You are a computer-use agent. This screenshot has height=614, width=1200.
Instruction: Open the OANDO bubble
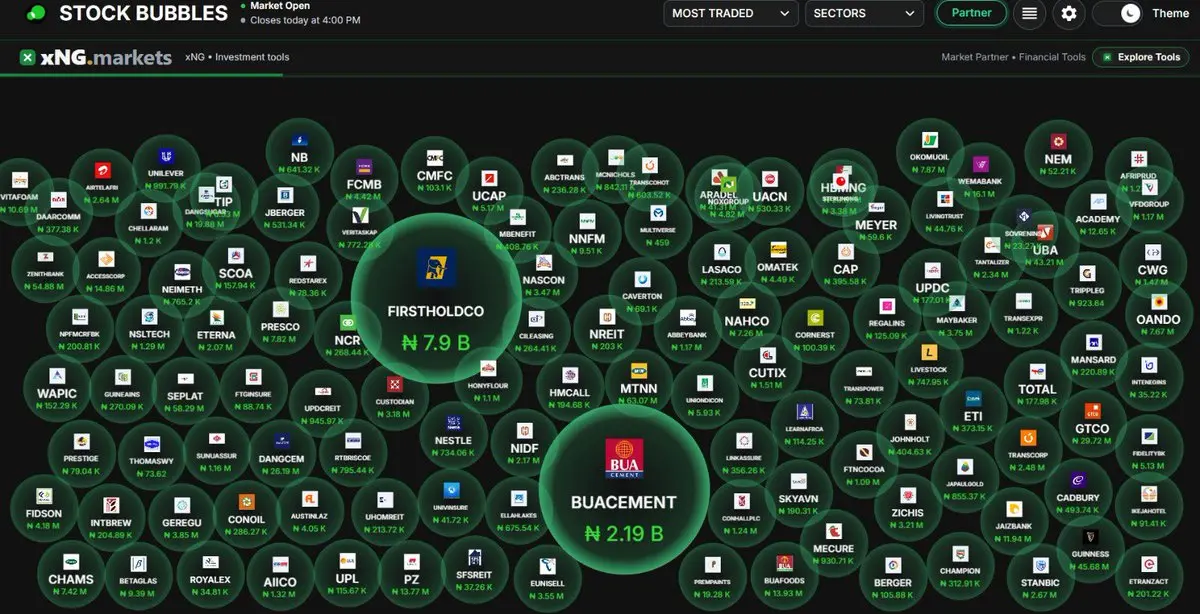1159,313
